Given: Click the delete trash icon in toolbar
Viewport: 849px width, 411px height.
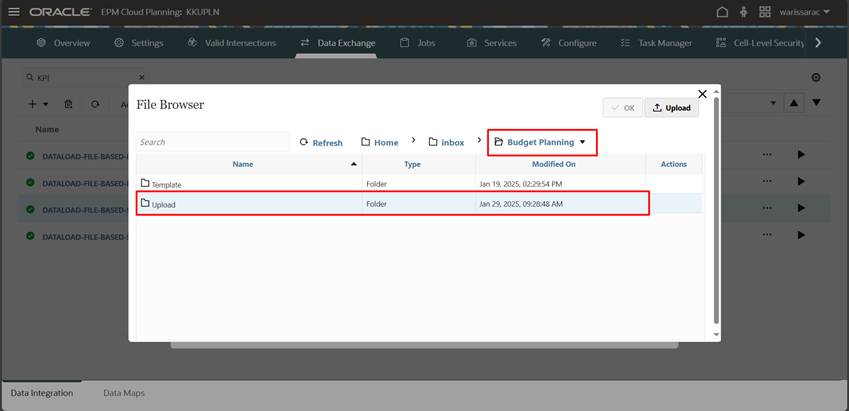Looking at the screenshot, I should [x=68, y=104].
